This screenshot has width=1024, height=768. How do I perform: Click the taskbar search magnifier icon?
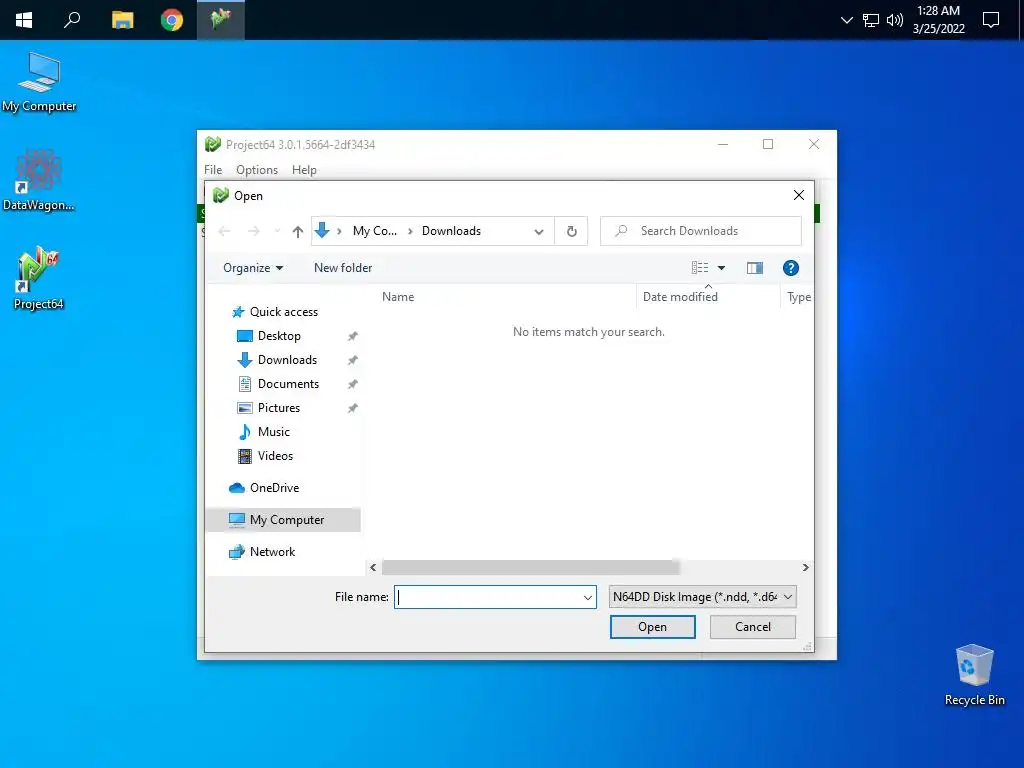(72, 20)
